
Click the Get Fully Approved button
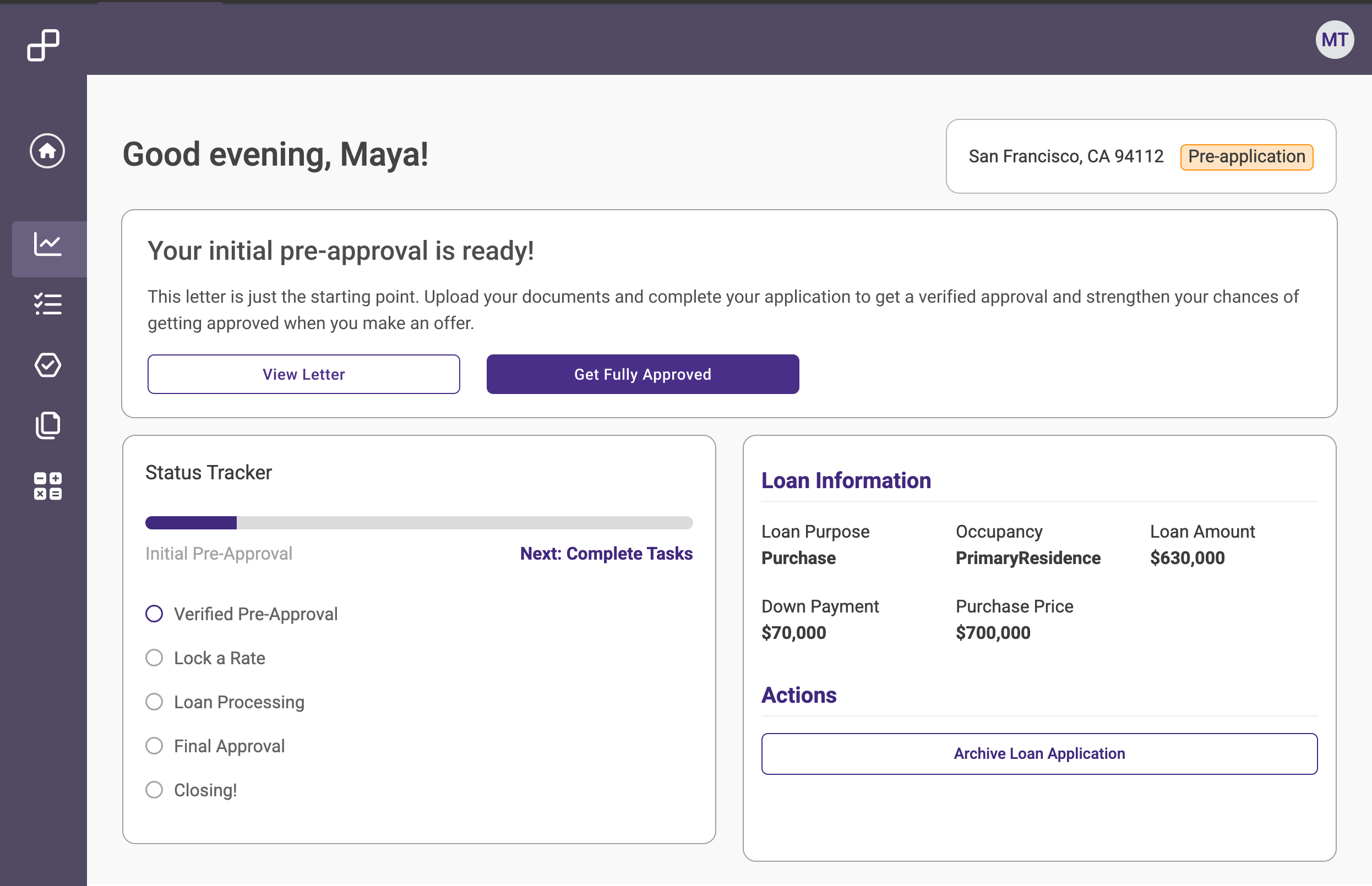point(643,375)
